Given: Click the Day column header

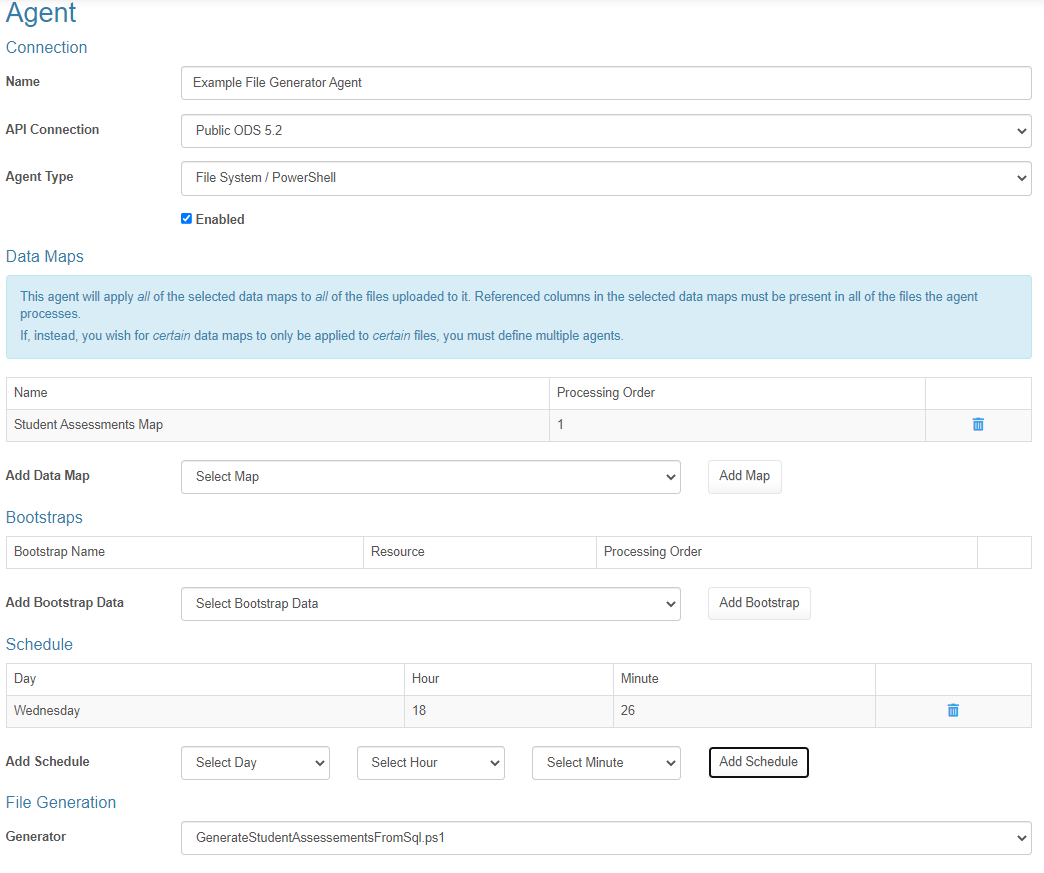Looking at the screenshot, I should coord(25,679).
